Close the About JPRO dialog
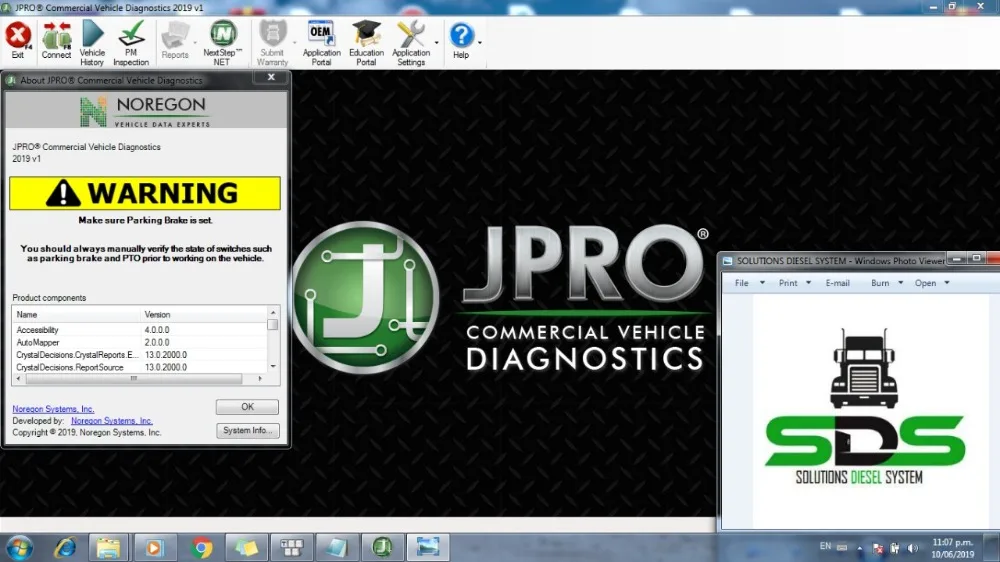The width and height of the screenshot is (1000, 562). pos(271,77)
